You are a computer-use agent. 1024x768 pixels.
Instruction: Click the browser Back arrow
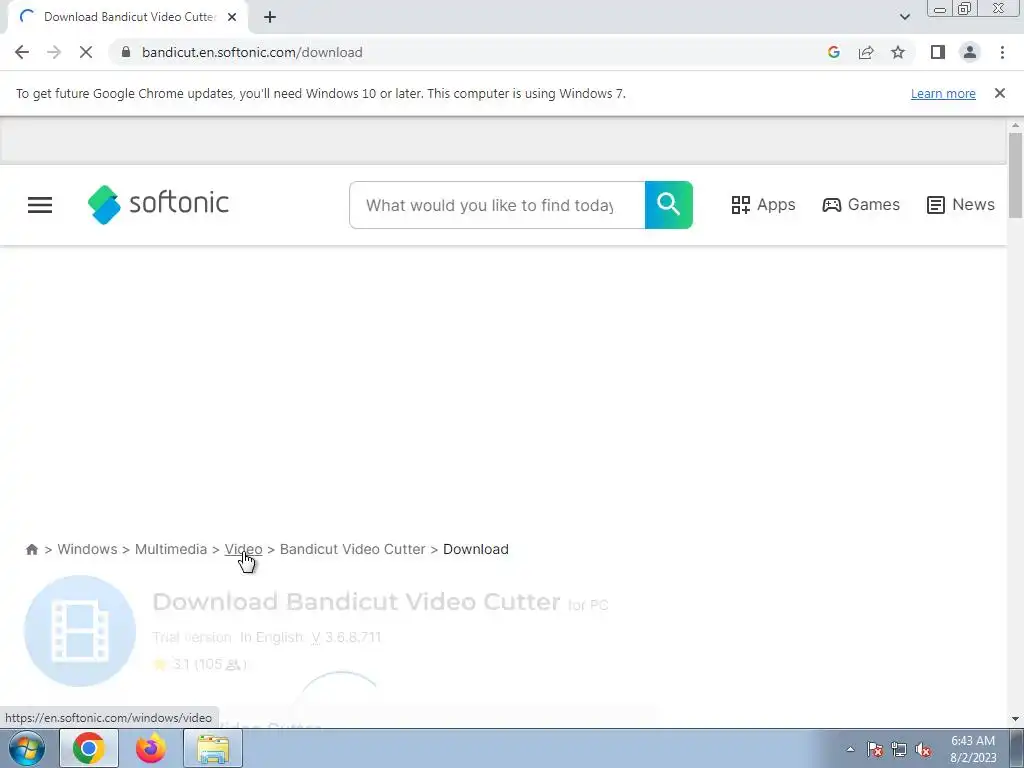[x=22, y=52]
